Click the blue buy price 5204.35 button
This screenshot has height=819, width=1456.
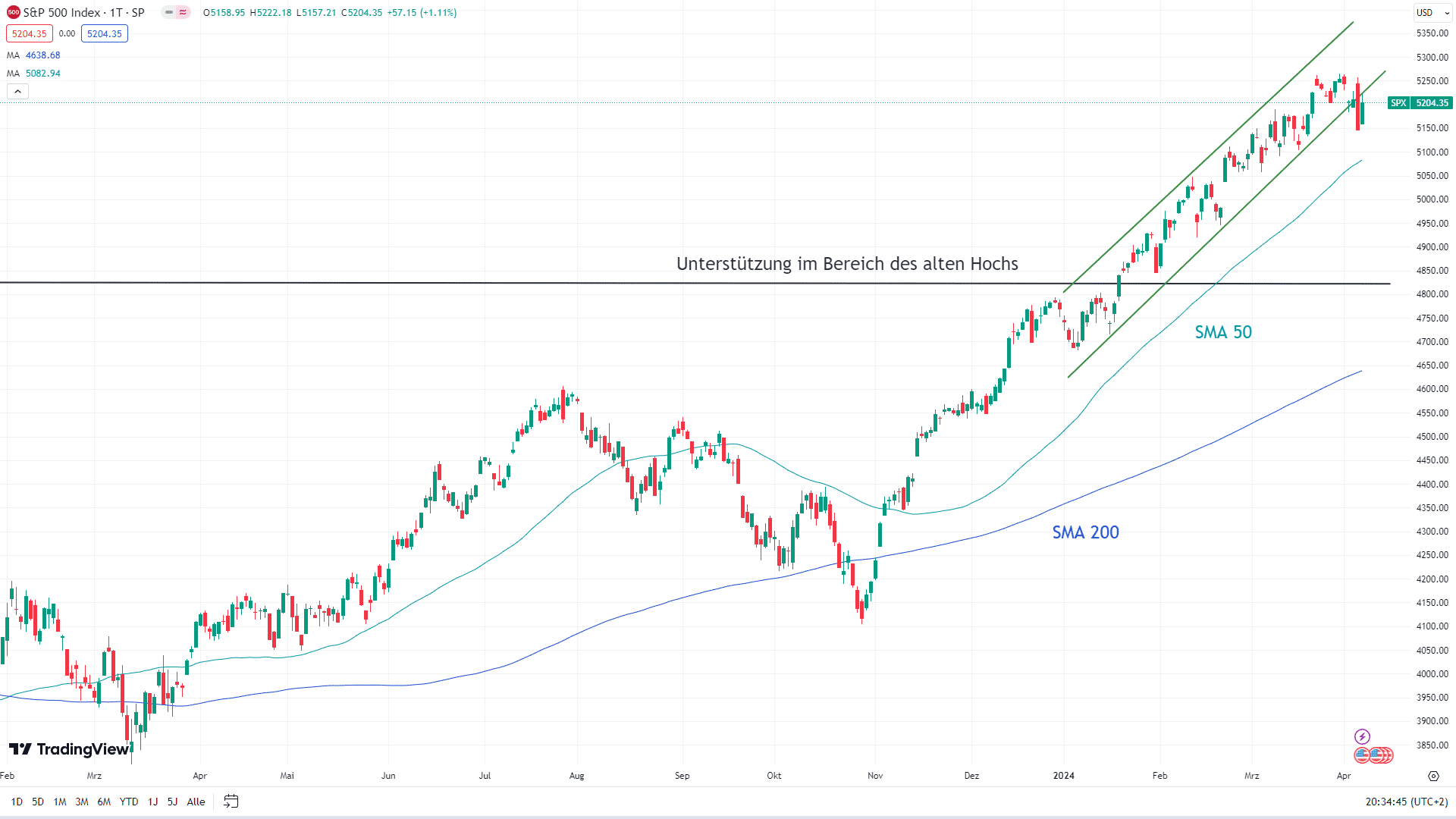pos(105,33)
